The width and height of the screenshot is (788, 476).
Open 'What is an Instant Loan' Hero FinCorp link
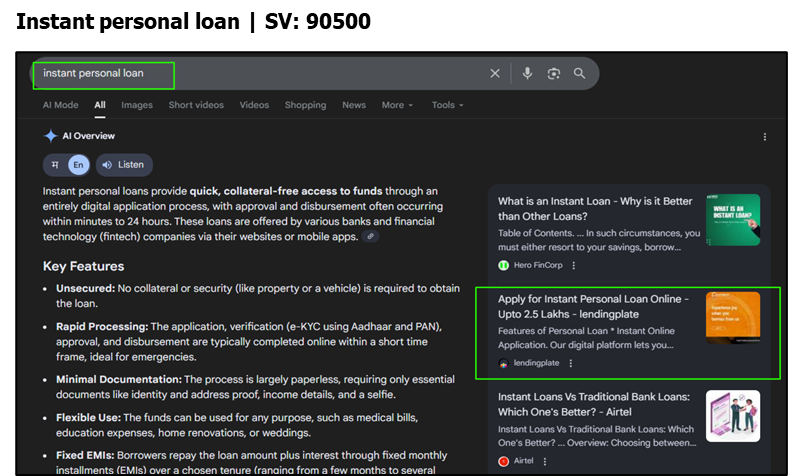click(593, 208)
